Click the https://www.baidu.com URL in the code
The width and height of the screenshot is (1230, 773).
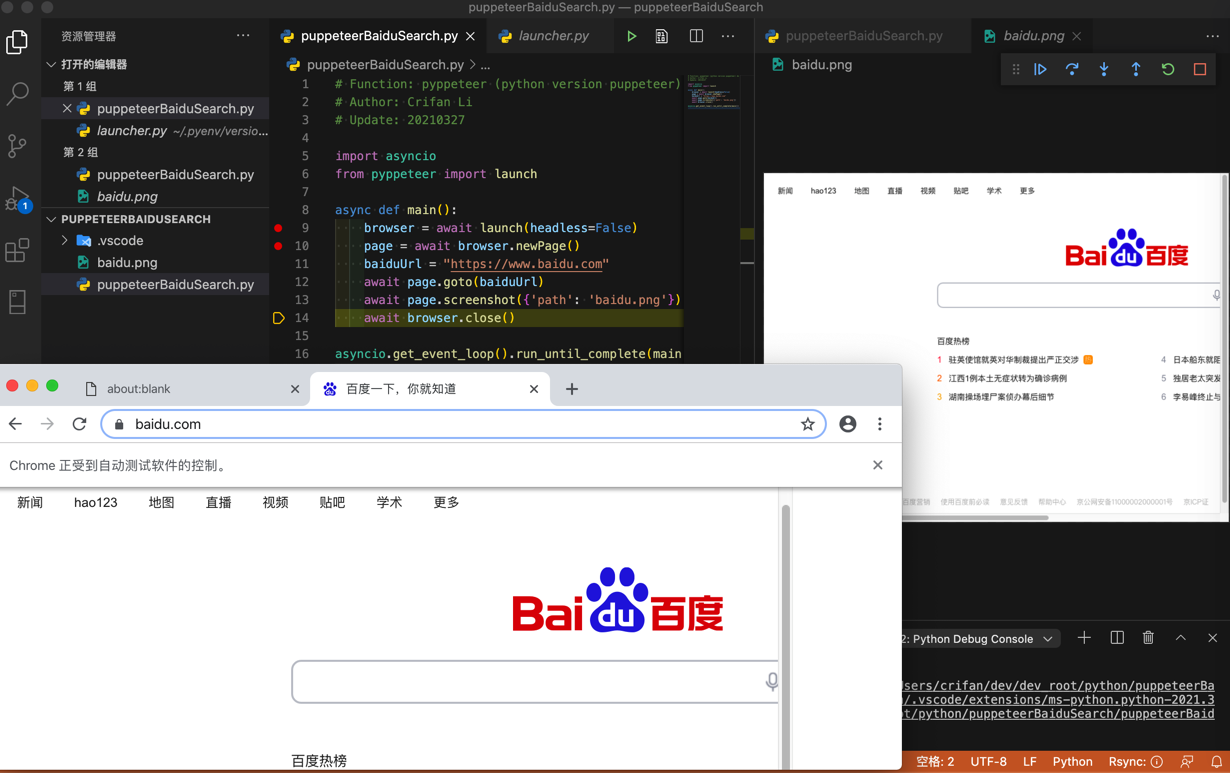526,264
